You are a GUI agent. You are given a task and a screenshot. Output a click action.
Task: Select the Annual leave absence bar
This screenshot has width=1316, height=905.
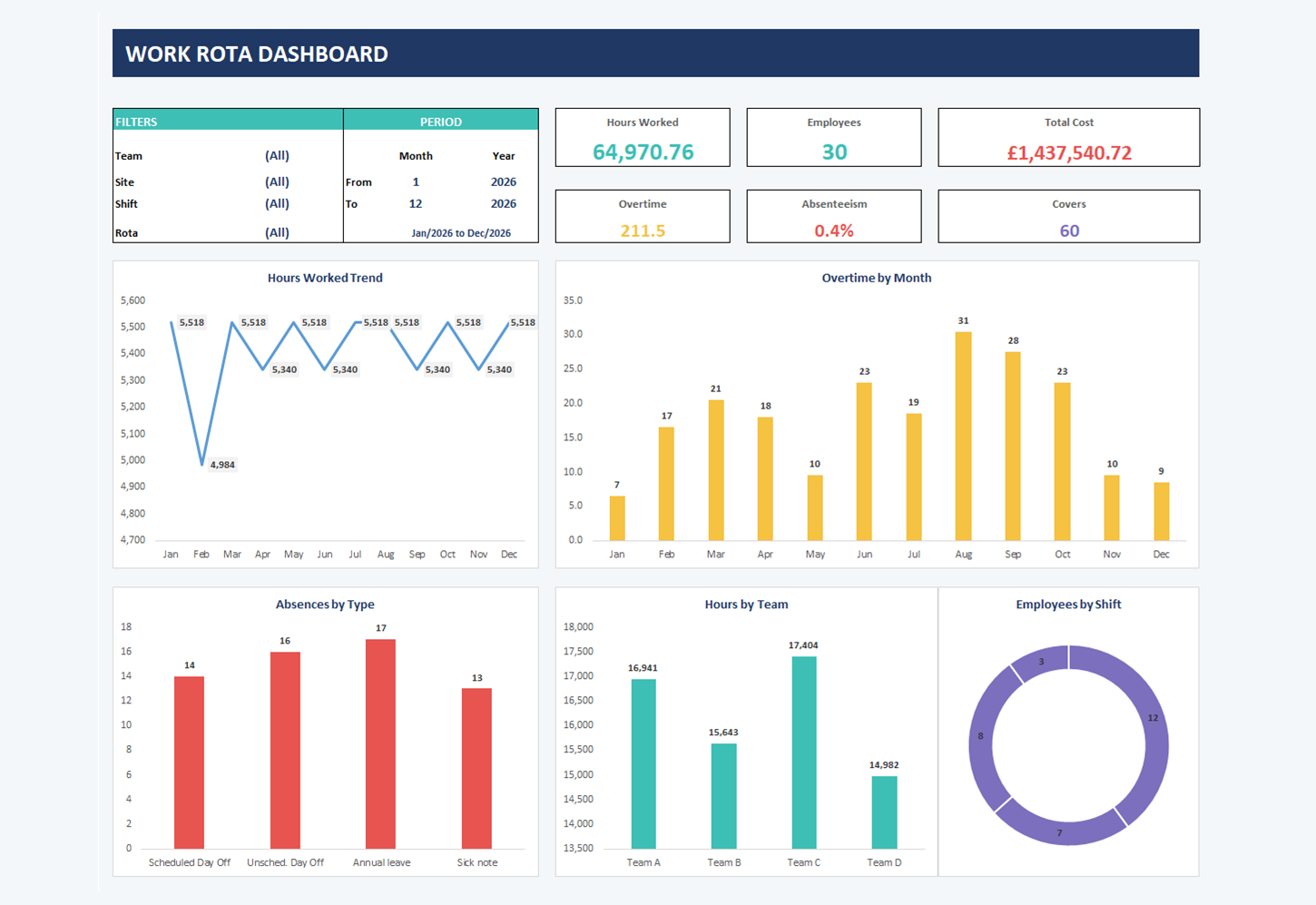click(x=380, y=744)
